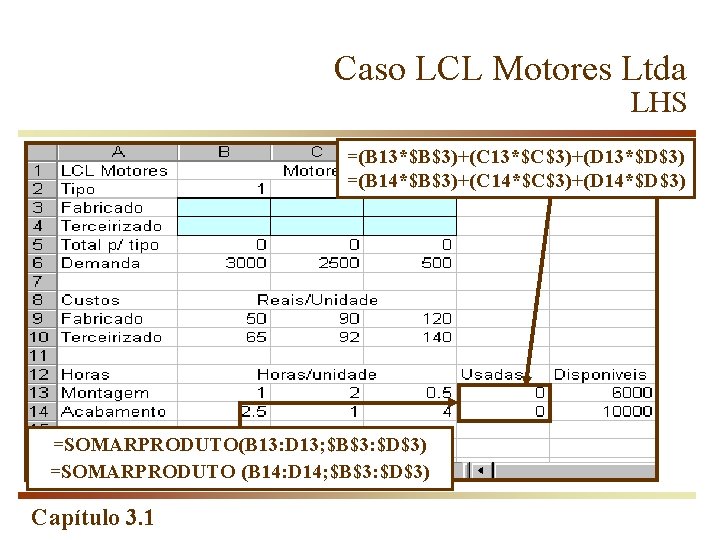Click the blue input cell B3
This screenshot has height=540, width=720.
224,208
